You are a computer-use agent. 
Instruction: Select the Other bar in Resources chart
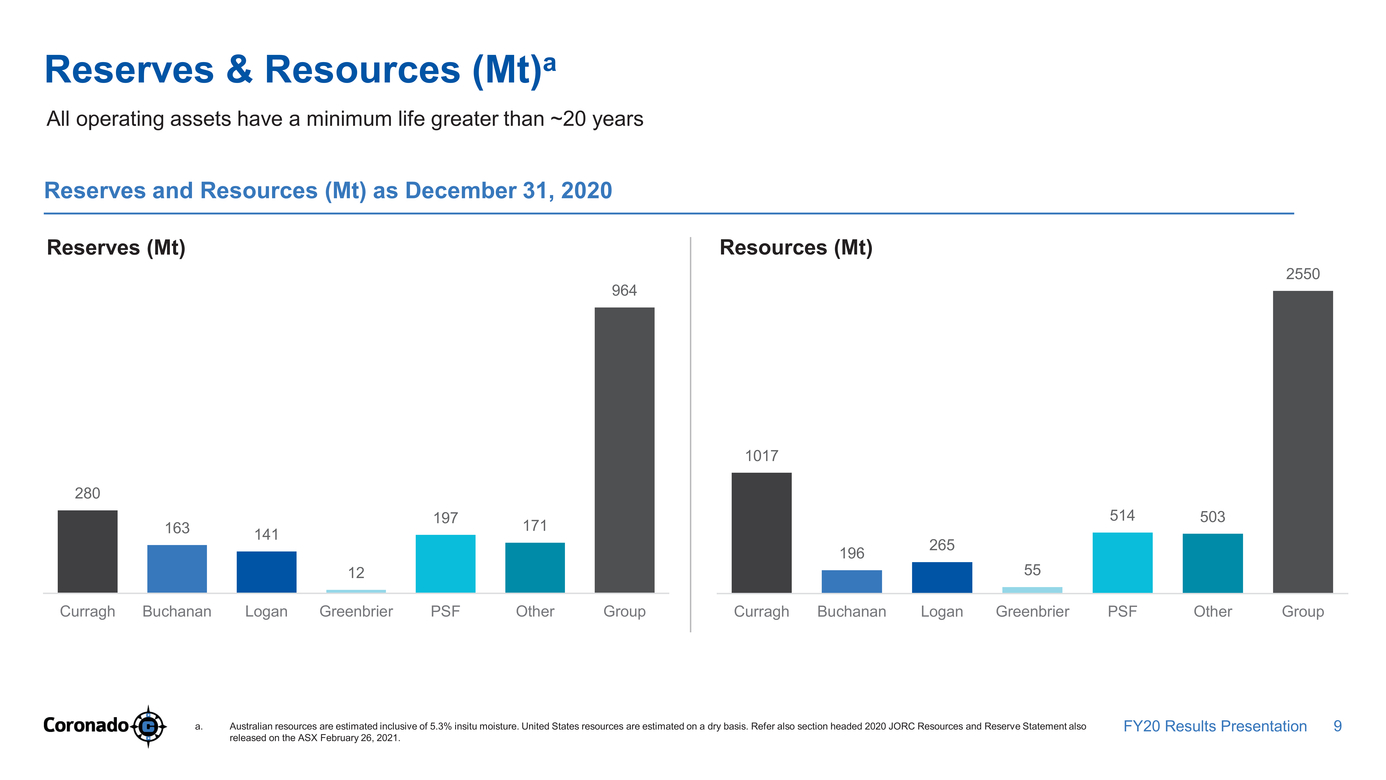(1213, 564)
